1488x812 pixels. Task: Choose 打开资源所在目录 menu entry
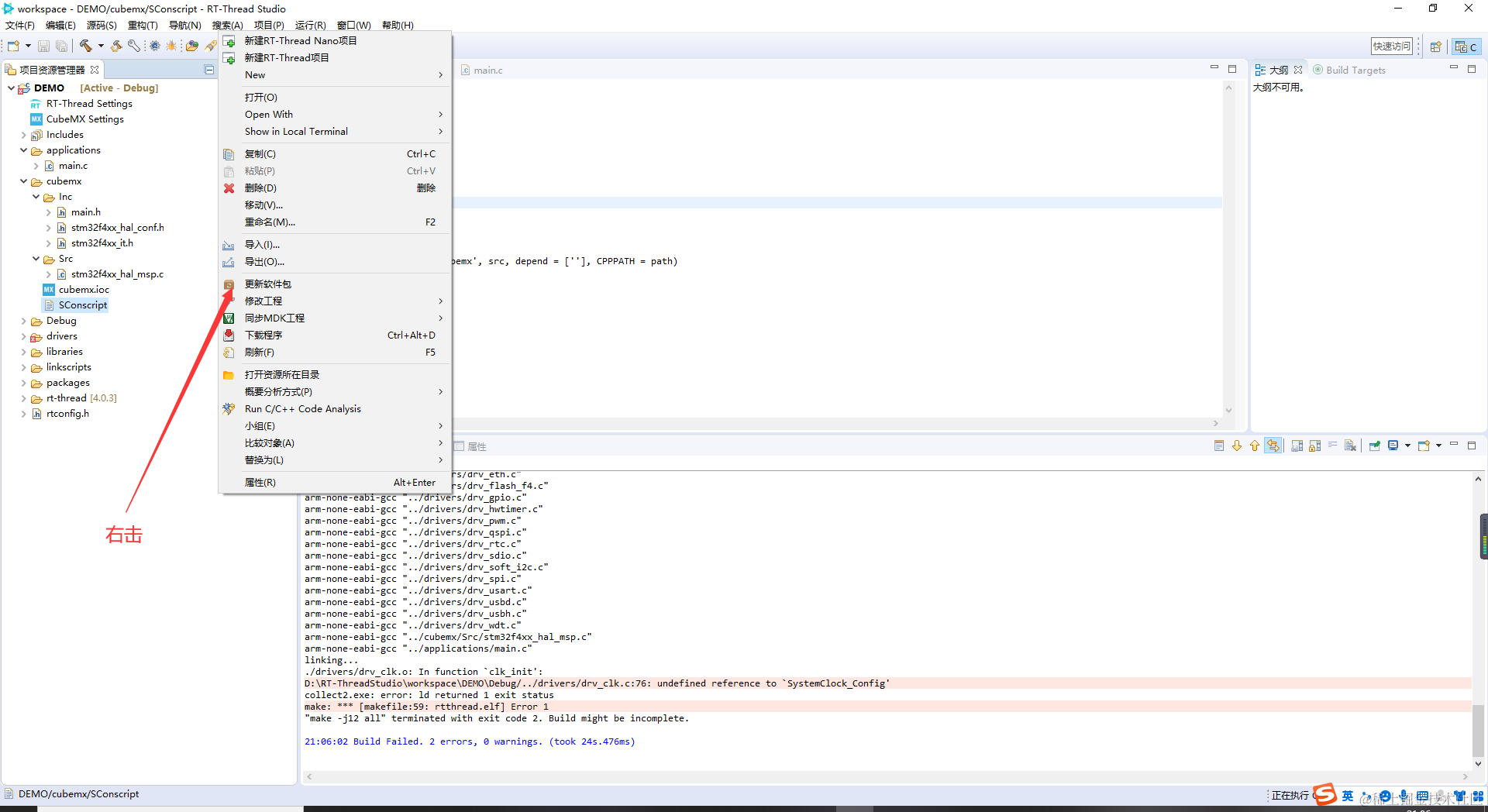[335, 374]
